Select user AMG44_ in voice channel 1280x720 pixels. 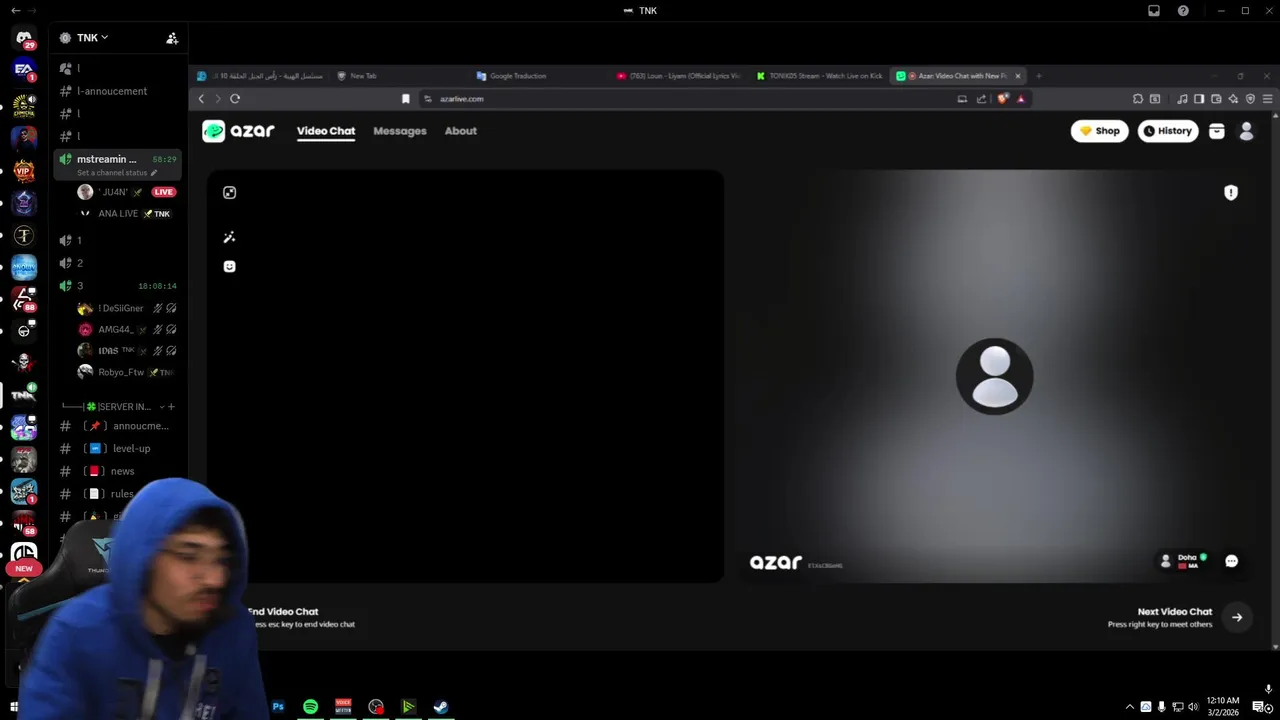click(127, 329)
